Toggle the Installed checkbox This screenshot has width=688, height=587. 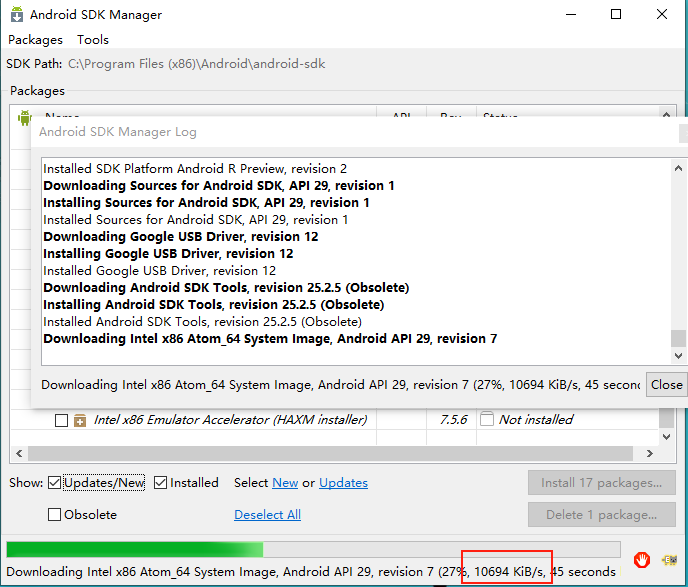161,483
